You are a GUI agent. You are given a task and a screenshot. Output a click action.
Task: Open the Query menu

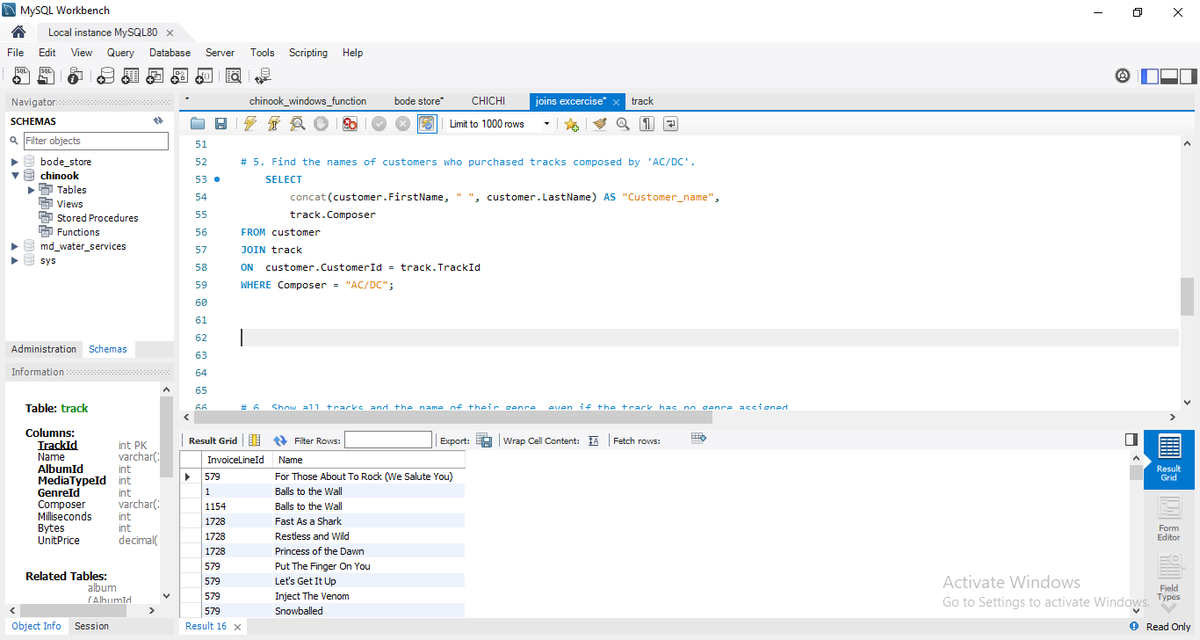click(121, 52)
